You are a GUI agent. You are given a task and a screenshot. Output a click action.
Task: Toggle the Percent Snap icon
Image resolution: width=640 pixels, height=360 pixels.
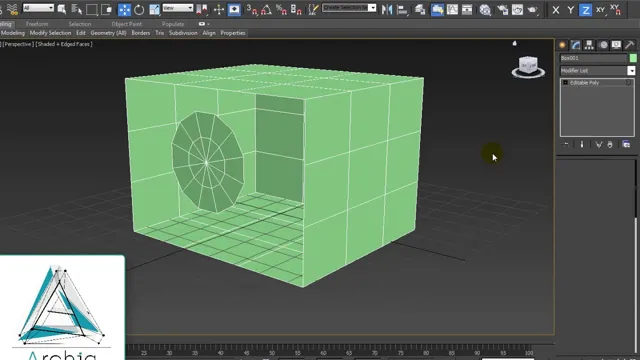pos(281,9)
